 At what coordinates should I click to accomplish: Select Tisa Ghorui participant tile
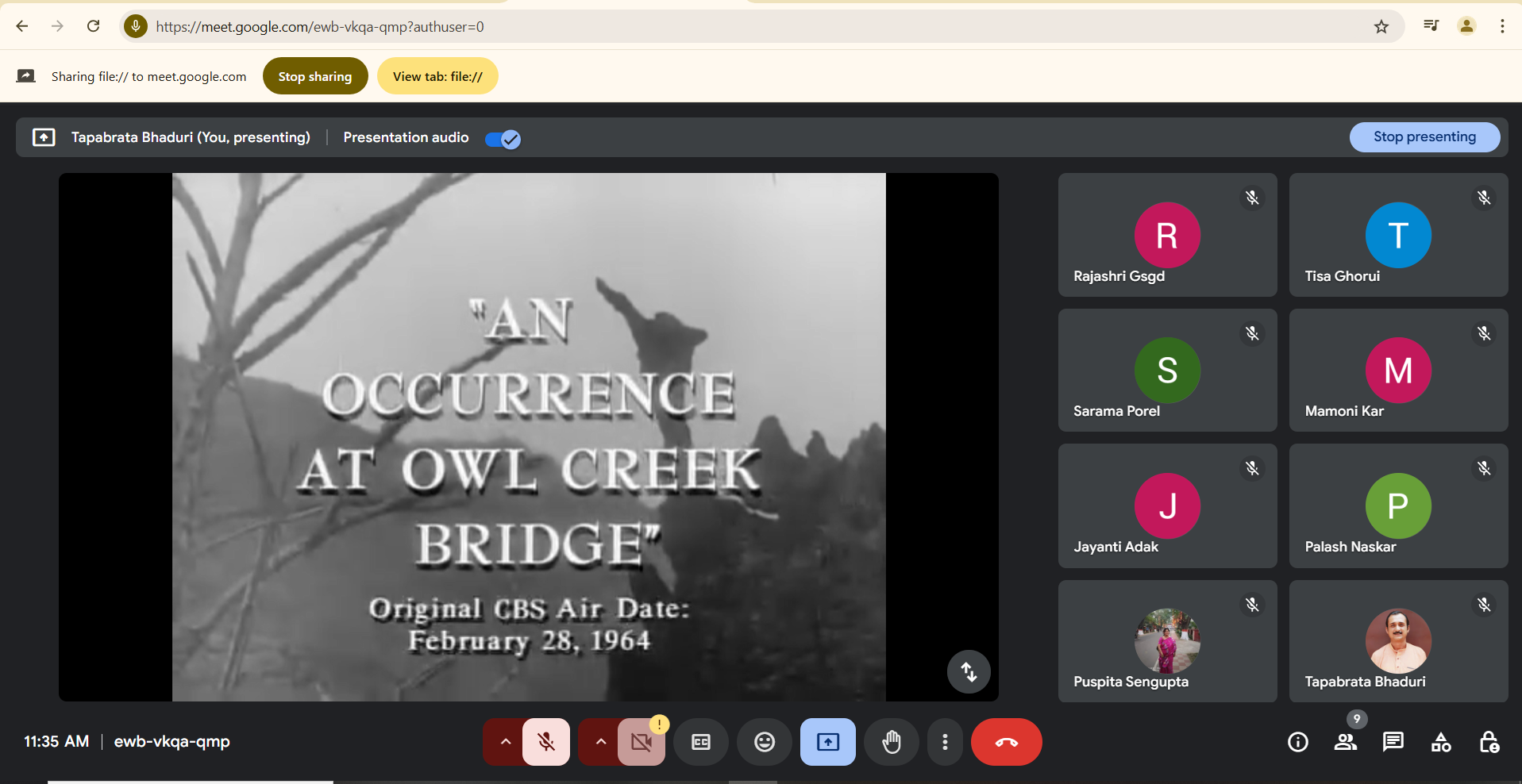(1398, 235)
